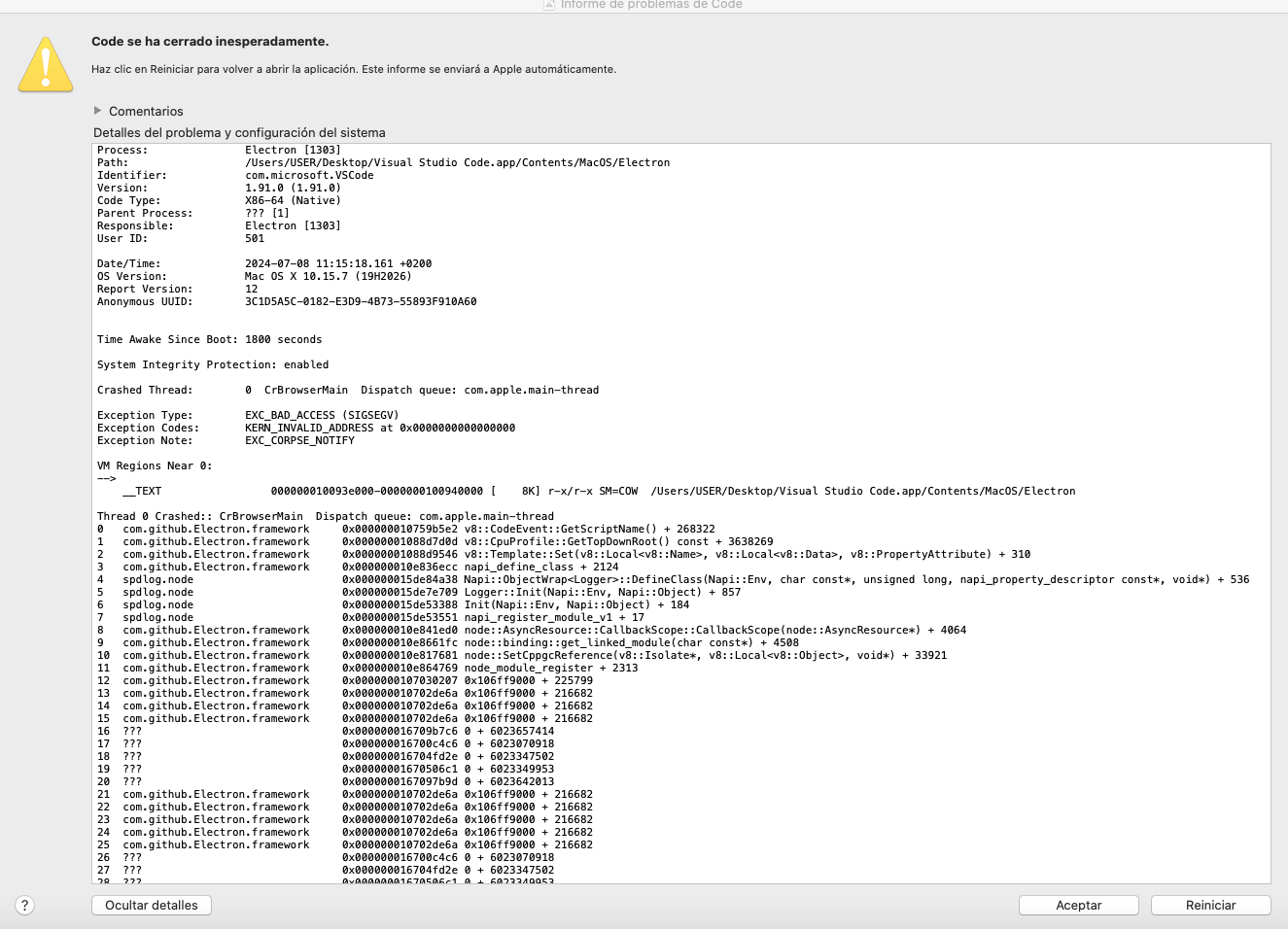Click the Comentarios label
The height and width of the screenshot is (929, 1288).
pyautogui.click(x=146, y=111)
